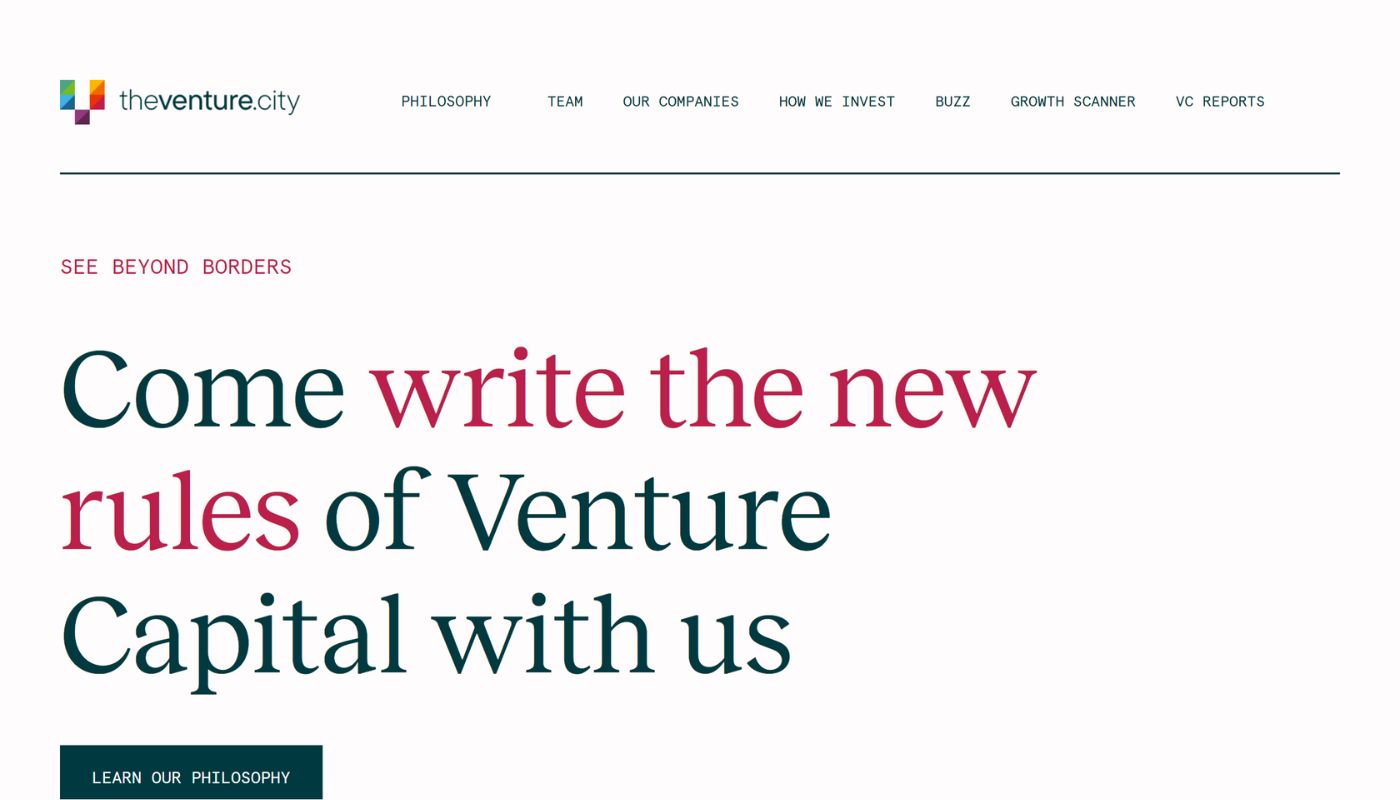Open the homepage via the logo
The width and height of the screenshot is (1400, 800).
coord(180,100)
